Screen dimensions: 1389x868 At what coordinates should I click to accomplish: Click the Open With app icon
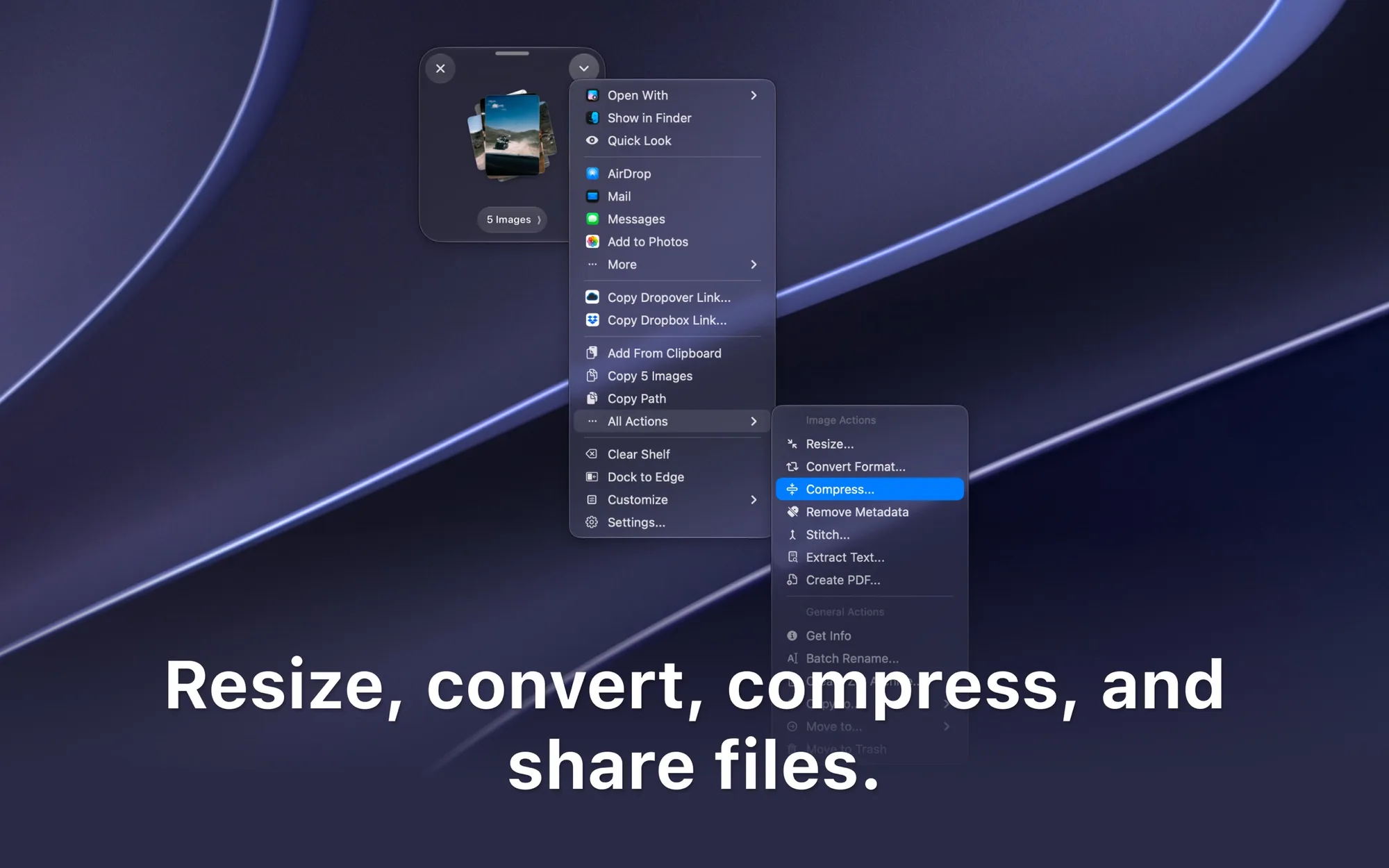[x=592, y=95]
